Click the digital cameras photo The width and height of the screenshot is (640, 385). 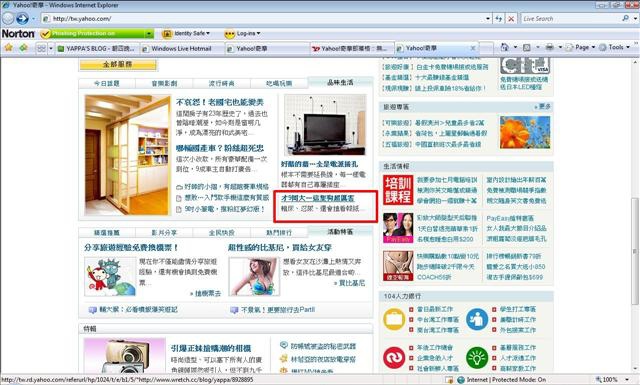(125, 356)
